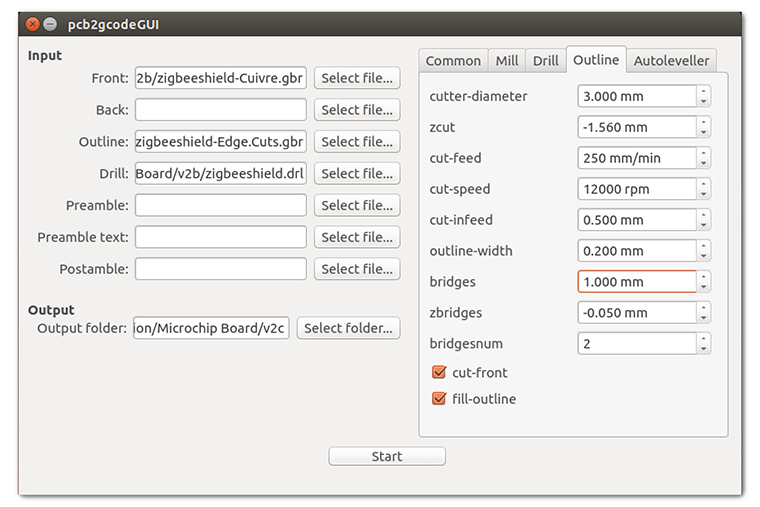Increase cut-feed with up arrow
Screen dimensions: 760x507
tap(703, 153)
